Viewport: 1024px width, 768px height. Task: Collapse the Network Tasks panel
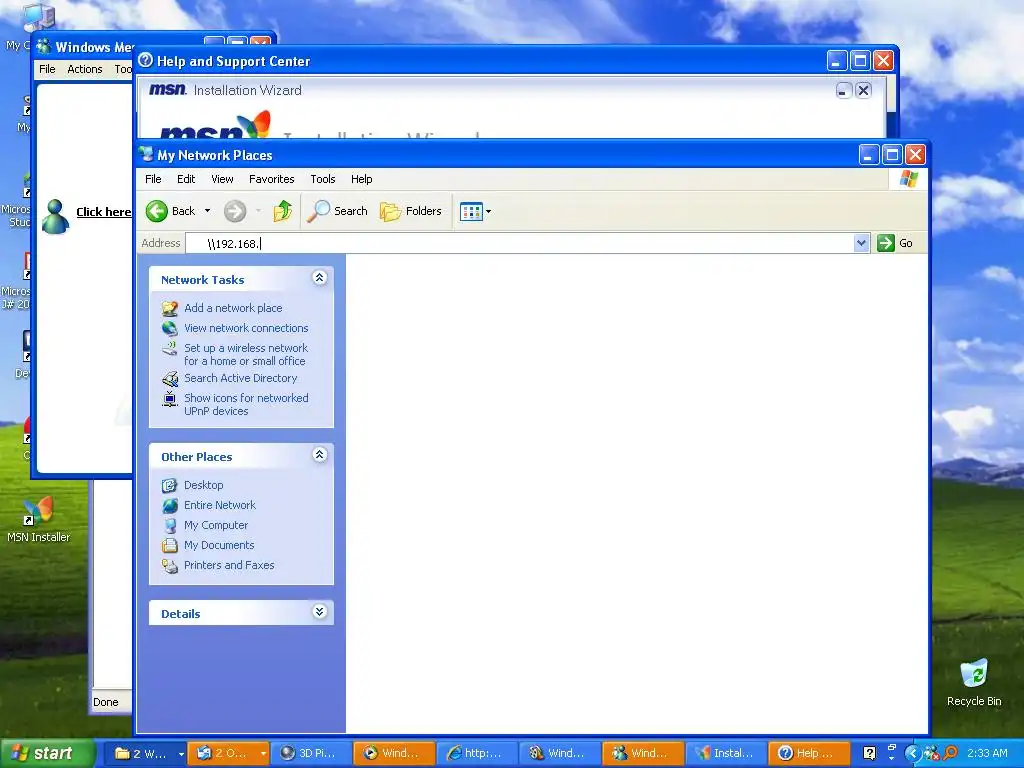pos(319,278)
